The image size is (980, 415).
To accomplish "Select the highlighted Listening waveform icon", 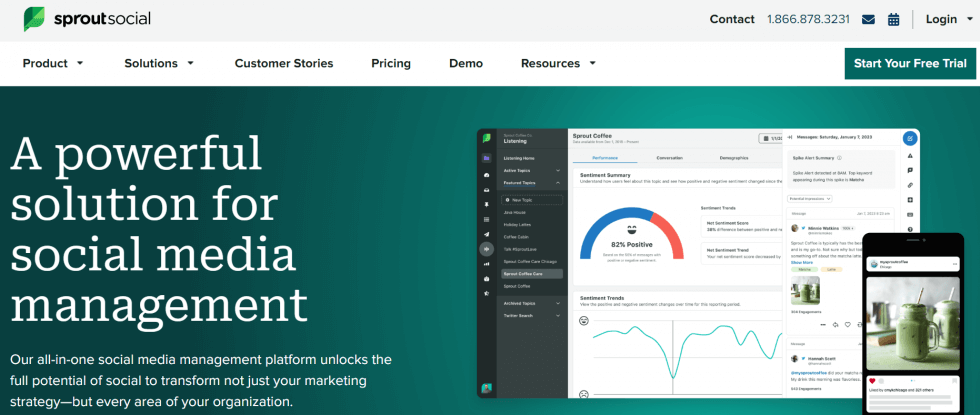I will [486, 249].
